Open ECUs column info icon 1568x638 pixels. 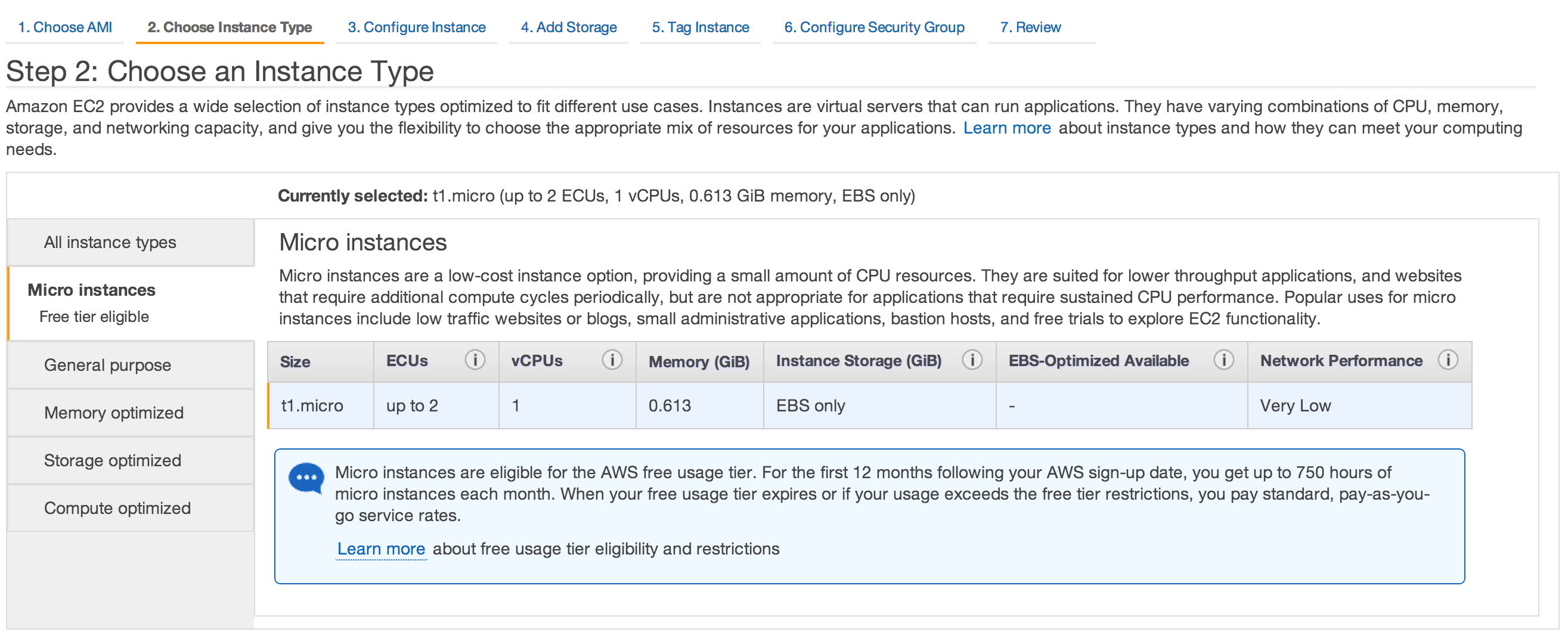[x=475, y=360]
